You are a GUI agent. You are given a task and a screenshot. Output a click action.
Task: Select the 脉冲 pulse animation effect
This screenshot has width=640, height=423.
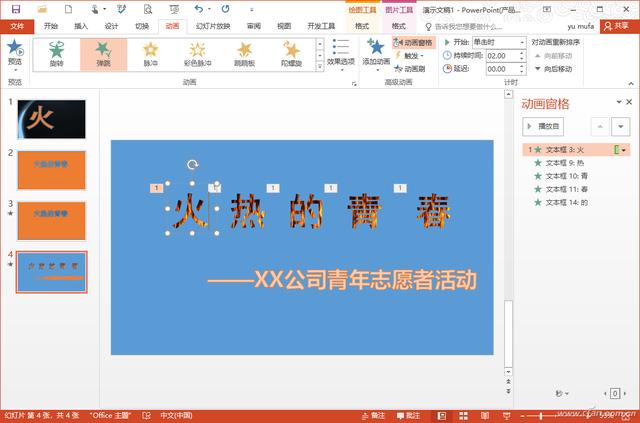point(150,54)
